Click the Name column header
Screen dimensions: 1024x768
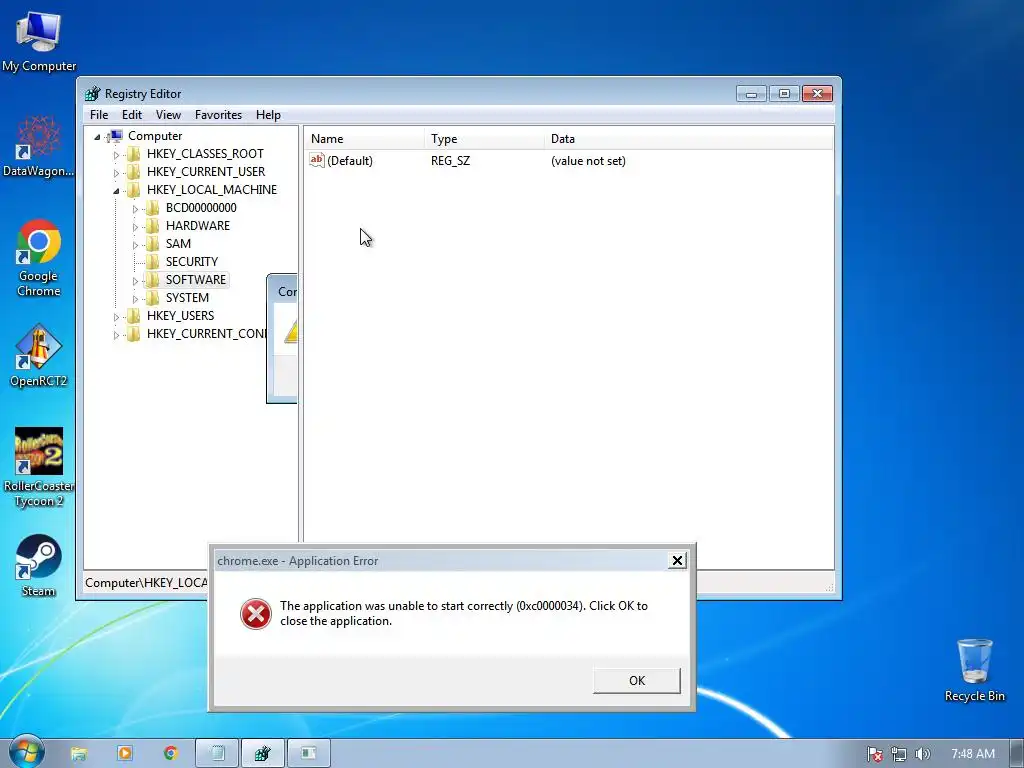click(x=364, y=138)
